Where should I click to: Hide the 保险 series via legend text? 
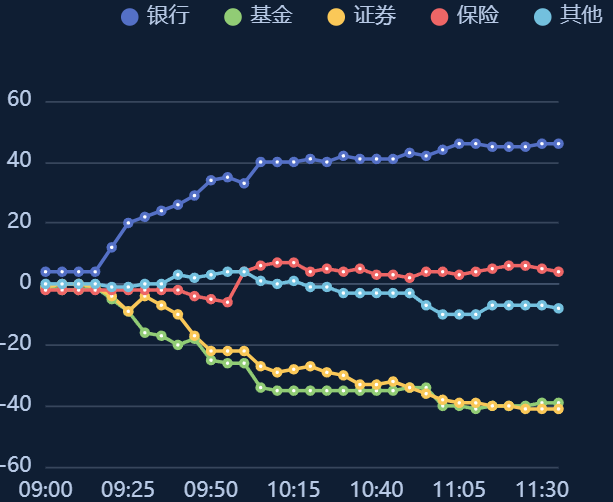(x=478, y=16)
